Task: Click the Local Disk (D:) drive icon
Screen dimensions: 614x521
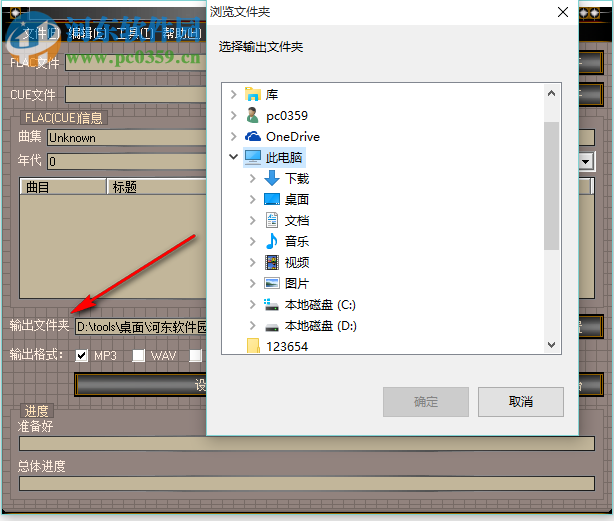Action: 272,326
